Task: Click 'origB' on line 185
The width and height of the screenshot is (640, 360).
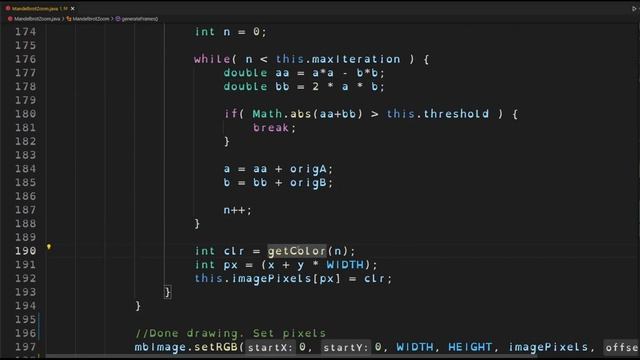Action: coord(308,182)
